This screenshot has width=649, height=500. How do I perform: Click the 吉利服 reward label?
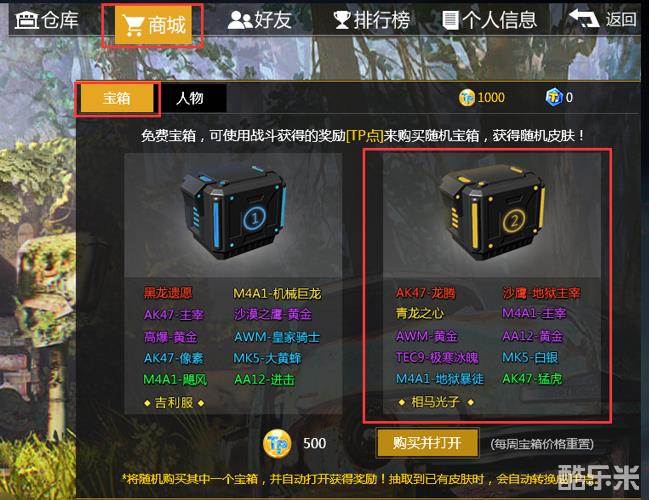pos(174,402)
